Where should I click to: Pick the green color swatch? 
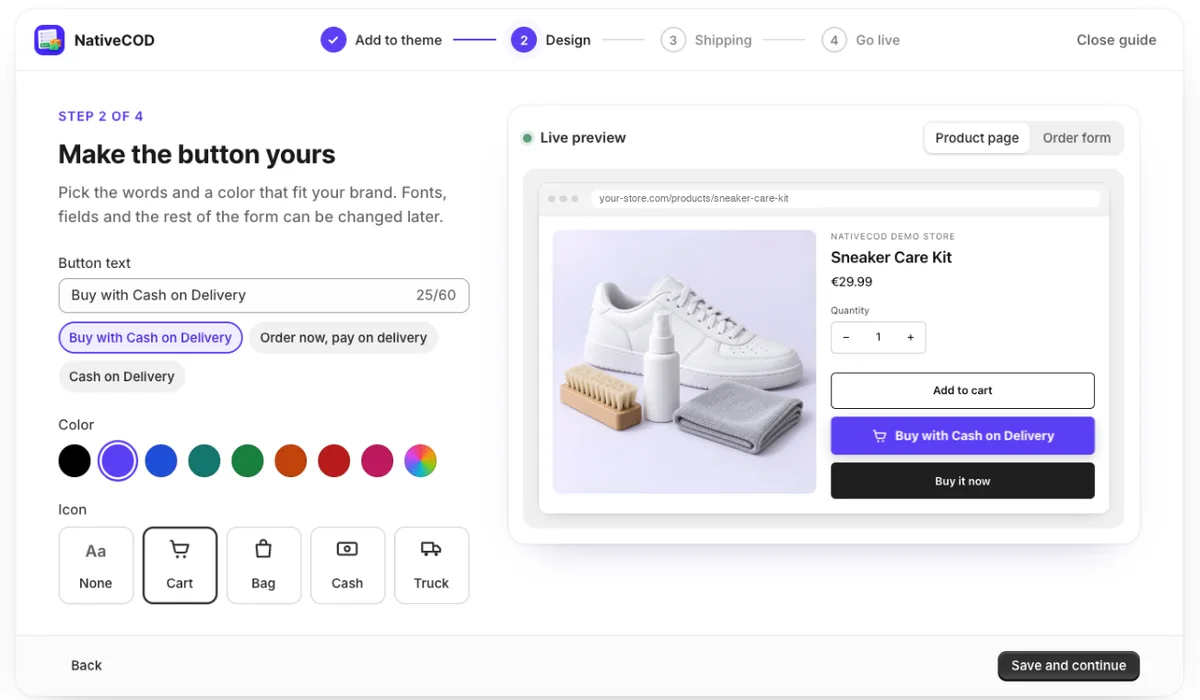tap(247, 461)
